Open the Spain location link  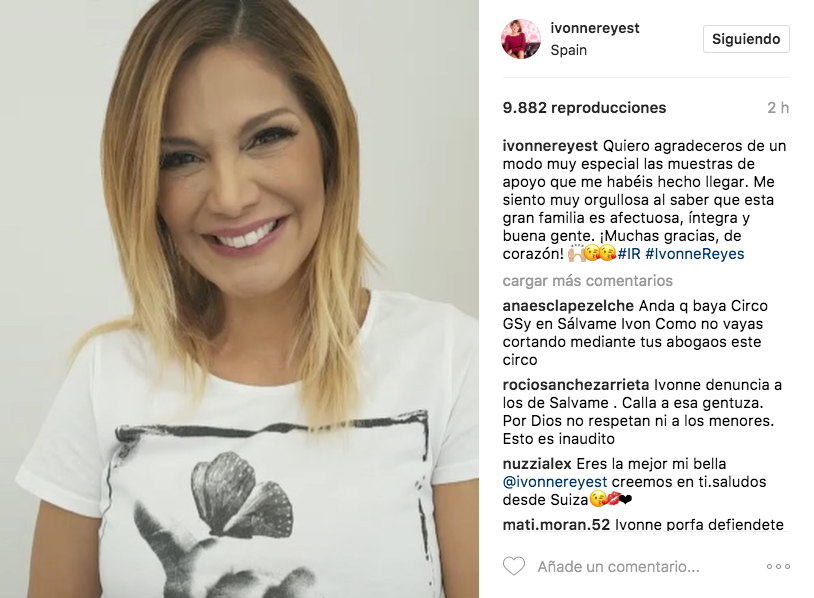(x=568, y=50)
